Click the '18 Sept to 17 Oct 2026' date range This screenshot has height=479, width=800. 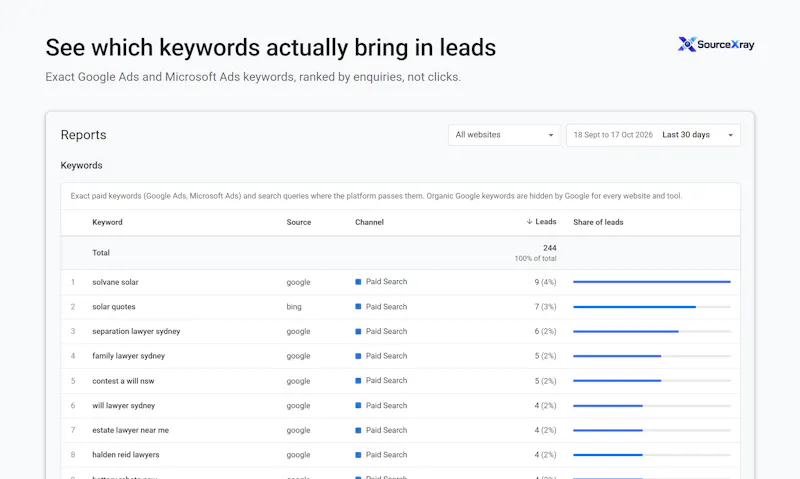tap(613, 135)
